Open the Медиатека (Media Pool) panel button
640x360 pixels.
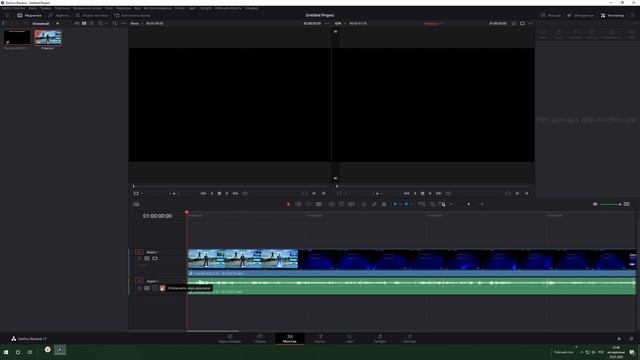29,16
